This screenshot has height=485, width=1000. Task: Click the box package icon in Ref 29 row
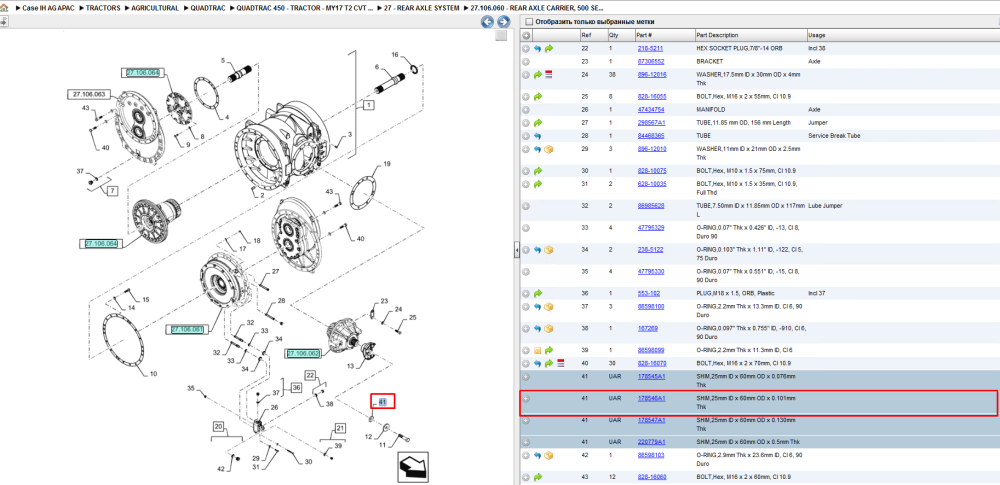coord(548,149)
